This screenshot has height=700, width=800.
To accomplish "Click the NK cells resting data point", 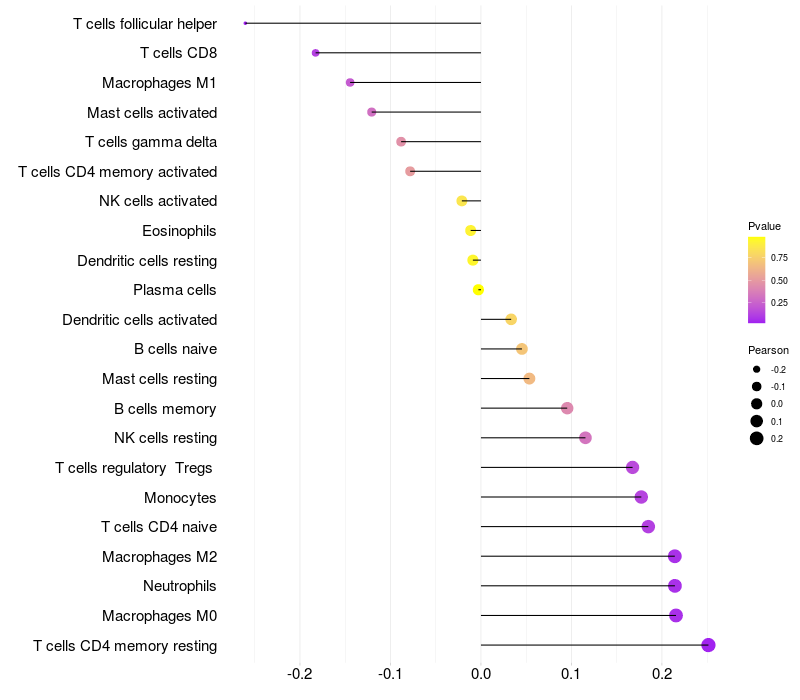I will pyautogui.click(x=585, y=438).
